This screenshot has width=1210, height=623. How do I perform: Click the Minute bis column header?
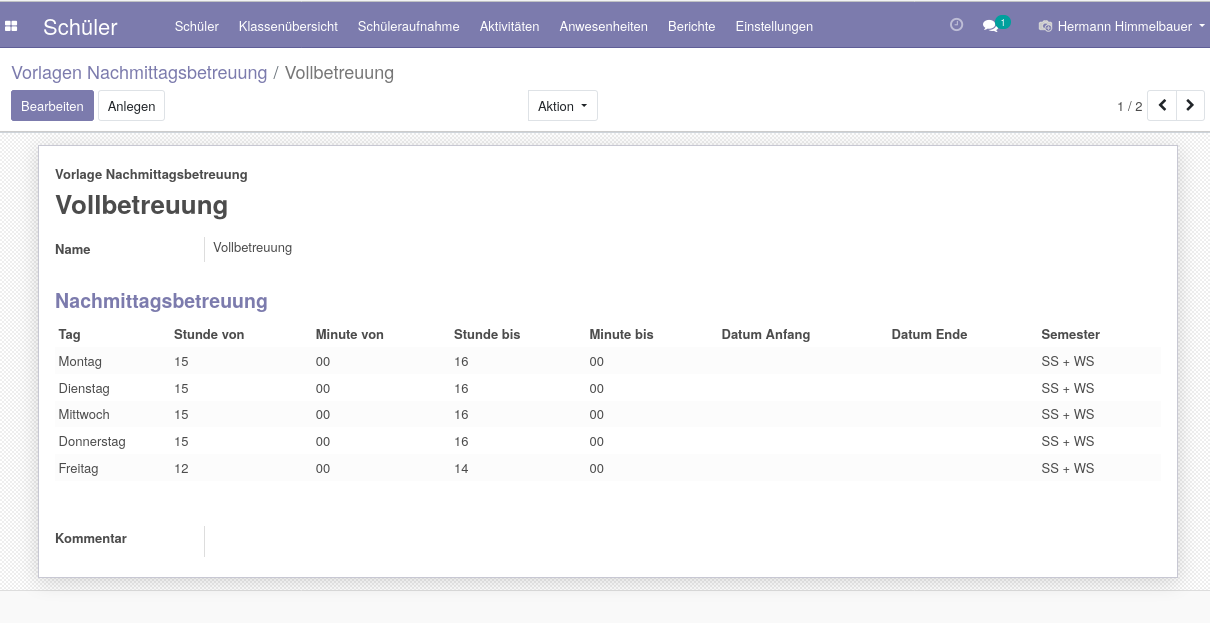(621, 334)
